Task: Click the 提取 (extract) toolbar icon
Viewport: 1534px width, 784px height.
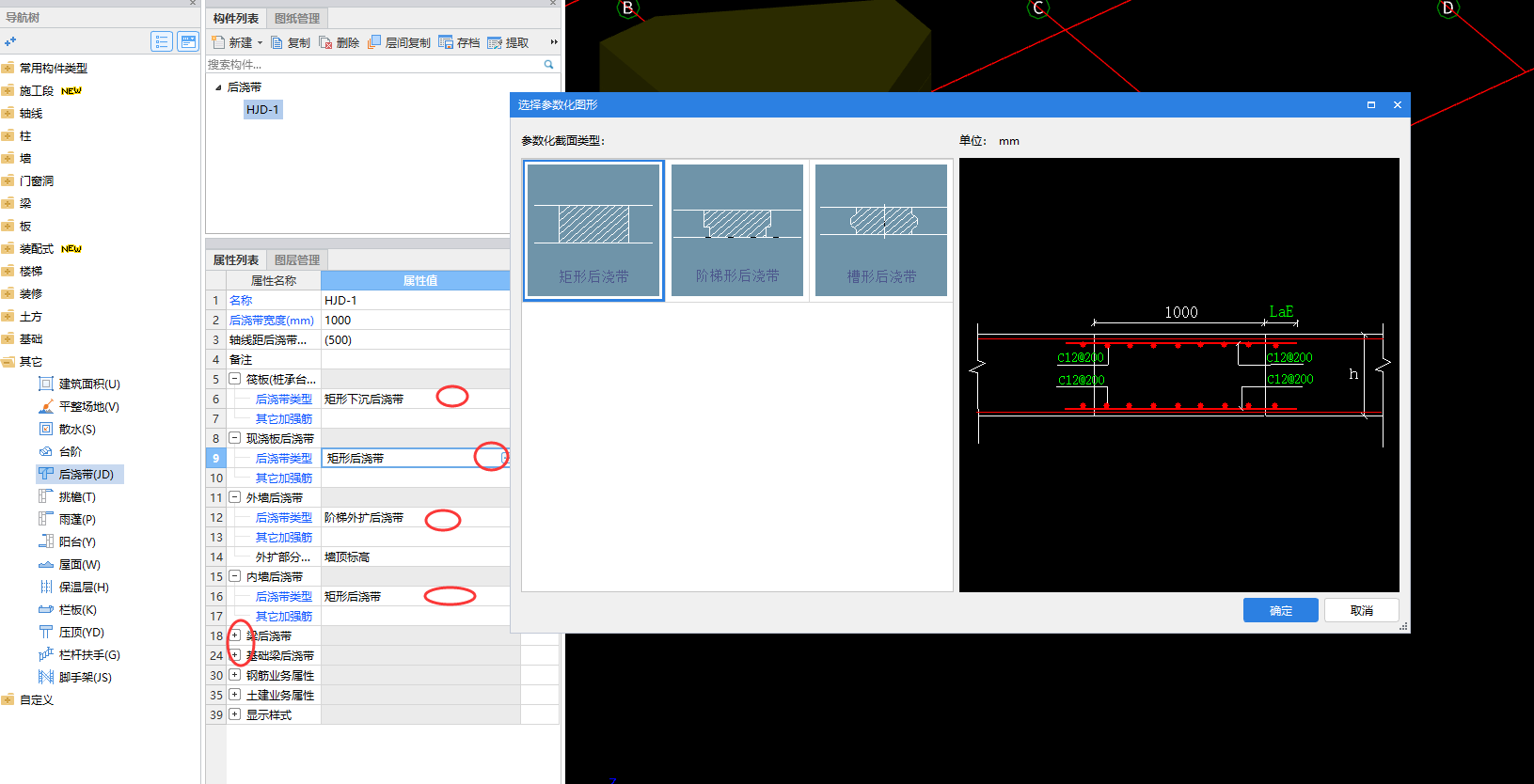Action: tap(495, 42)
